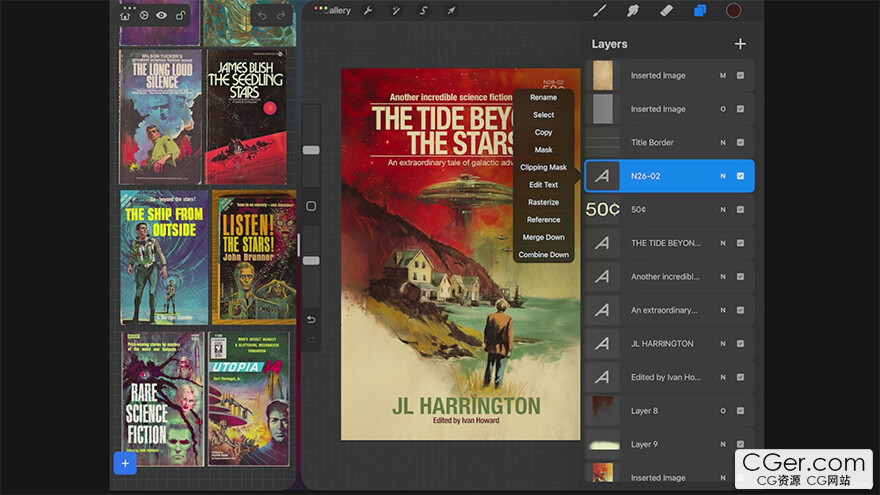The width and height of the screenshot is (880, 495).
Task: Return to the Gallery
Action: point(337,11)
